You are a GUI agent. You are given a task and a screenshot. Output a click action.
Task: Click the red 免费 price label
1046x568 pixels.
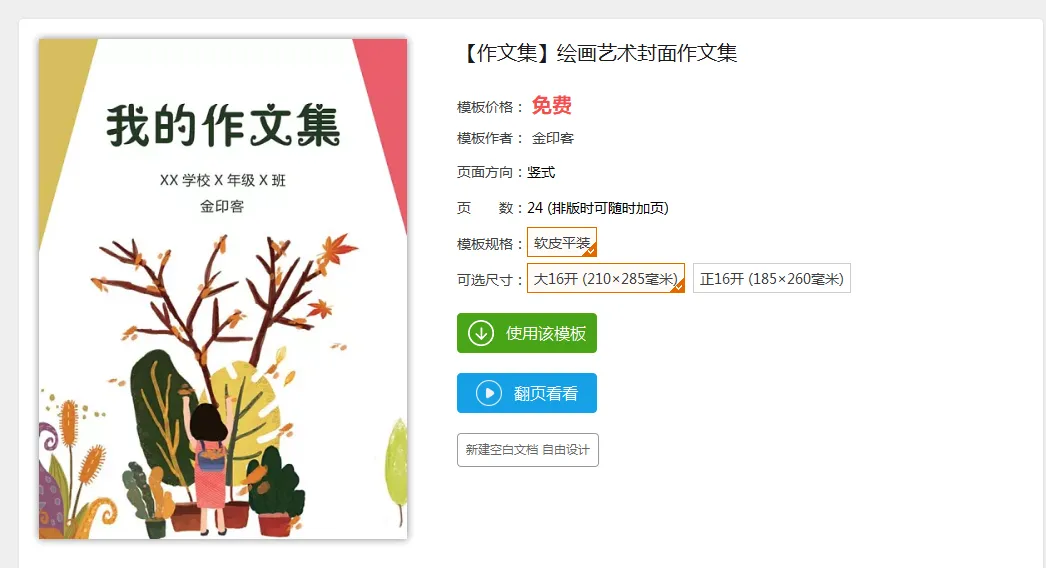click(552, 105)
